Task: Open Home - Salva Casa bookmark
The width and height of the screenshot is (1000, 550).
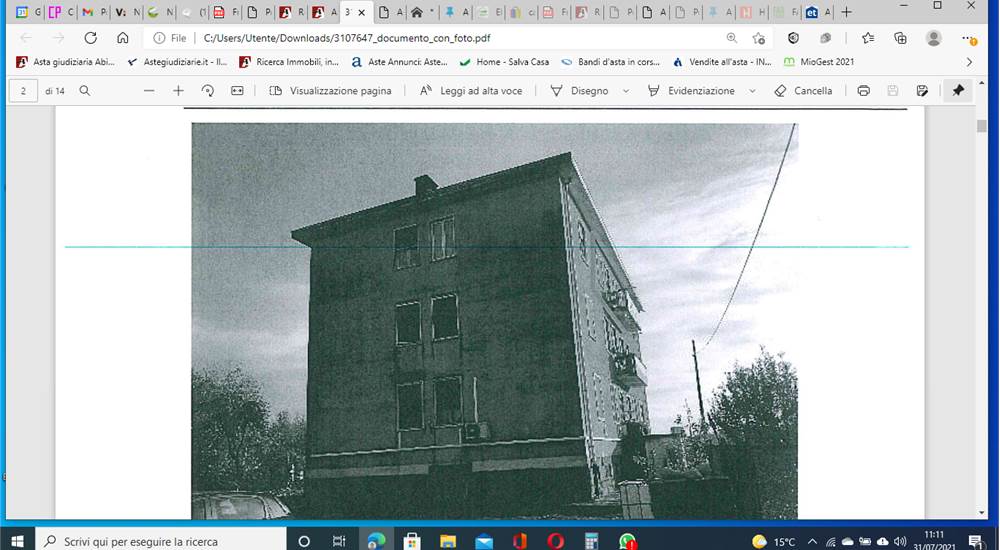Action: pos(504,62)
